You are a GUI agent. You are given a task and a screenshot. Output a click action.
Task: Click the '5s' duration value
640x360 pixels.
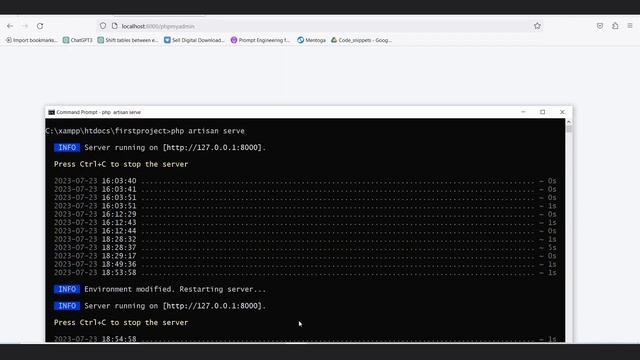click(x=552, y=248)
